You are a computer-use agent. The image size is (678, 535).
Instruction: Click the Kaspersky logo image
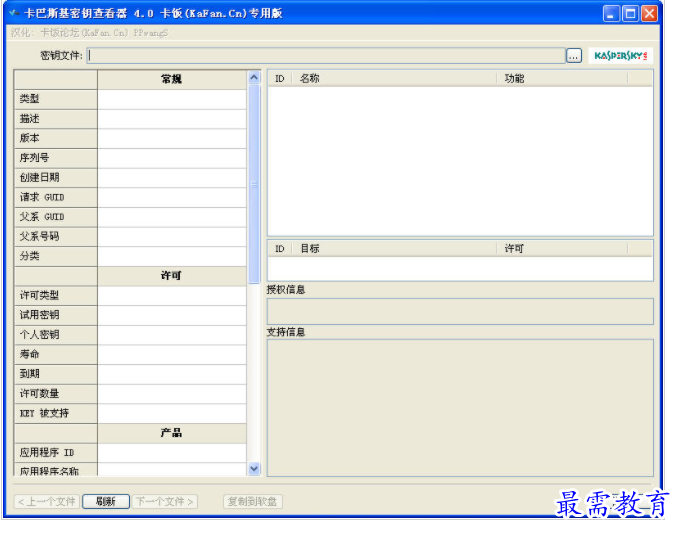point(620,55)
